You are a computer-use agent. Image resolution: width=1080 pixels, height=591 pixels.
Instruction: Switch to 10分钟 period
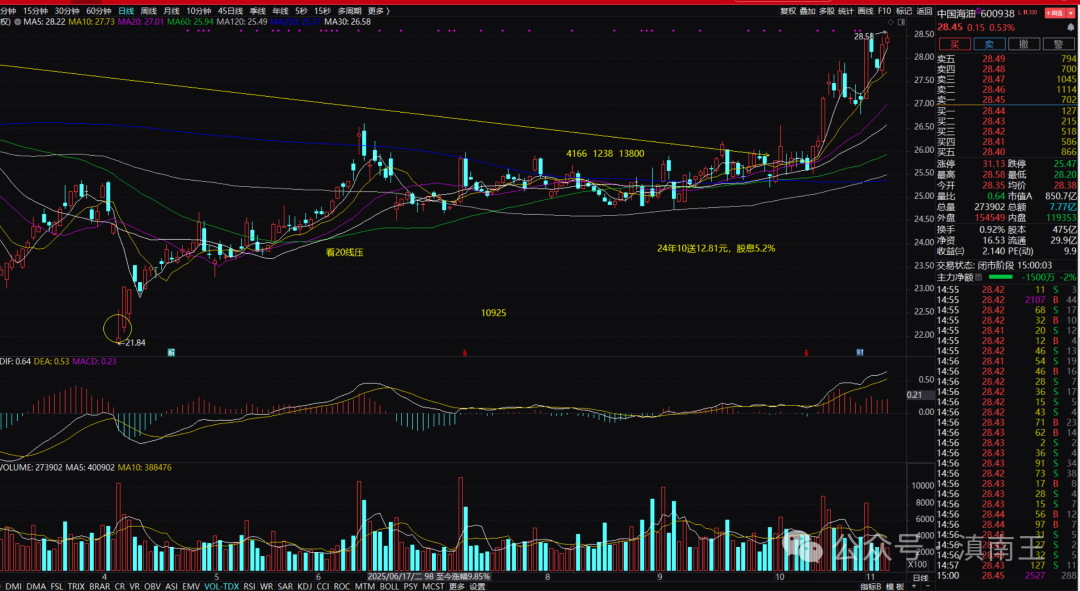pos(199,11)
